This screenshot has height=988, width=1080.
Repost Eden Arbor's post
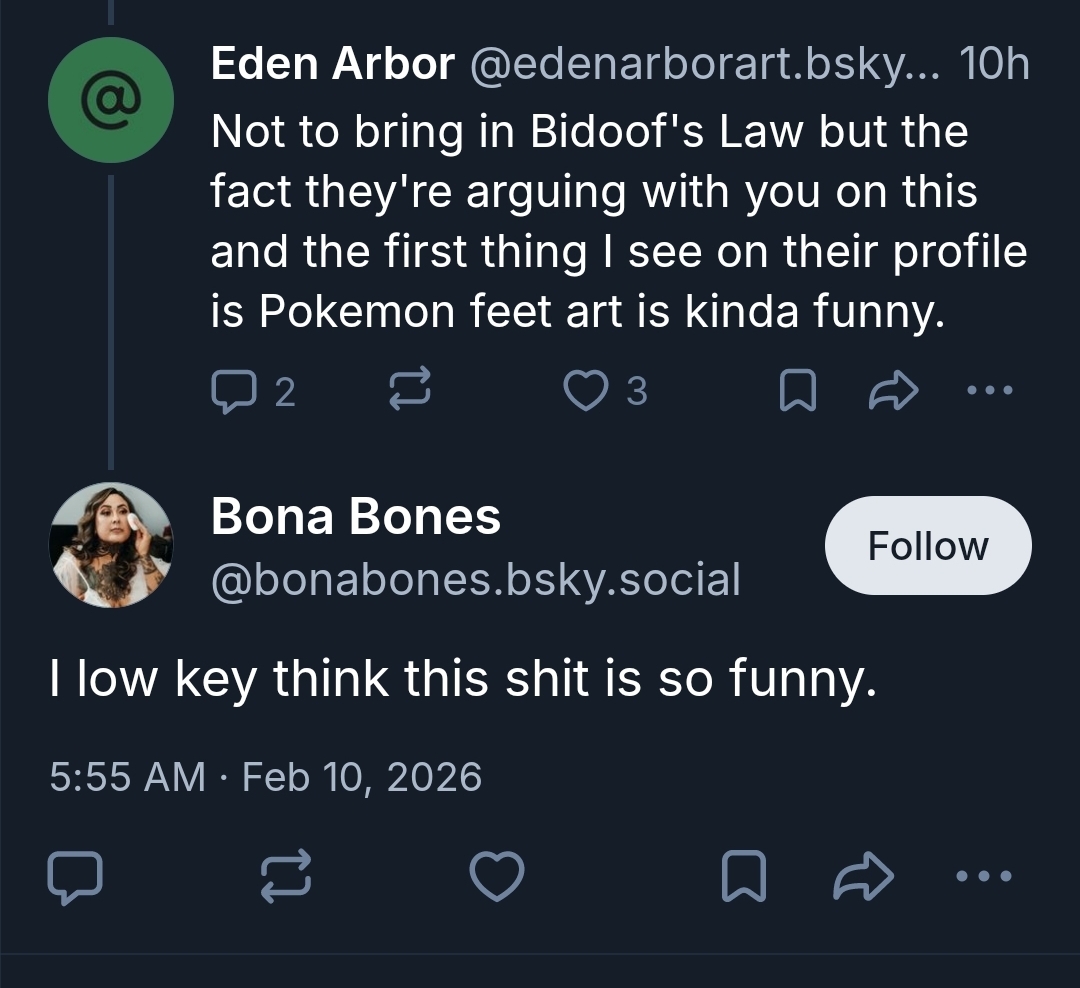(x=408, y=392)
